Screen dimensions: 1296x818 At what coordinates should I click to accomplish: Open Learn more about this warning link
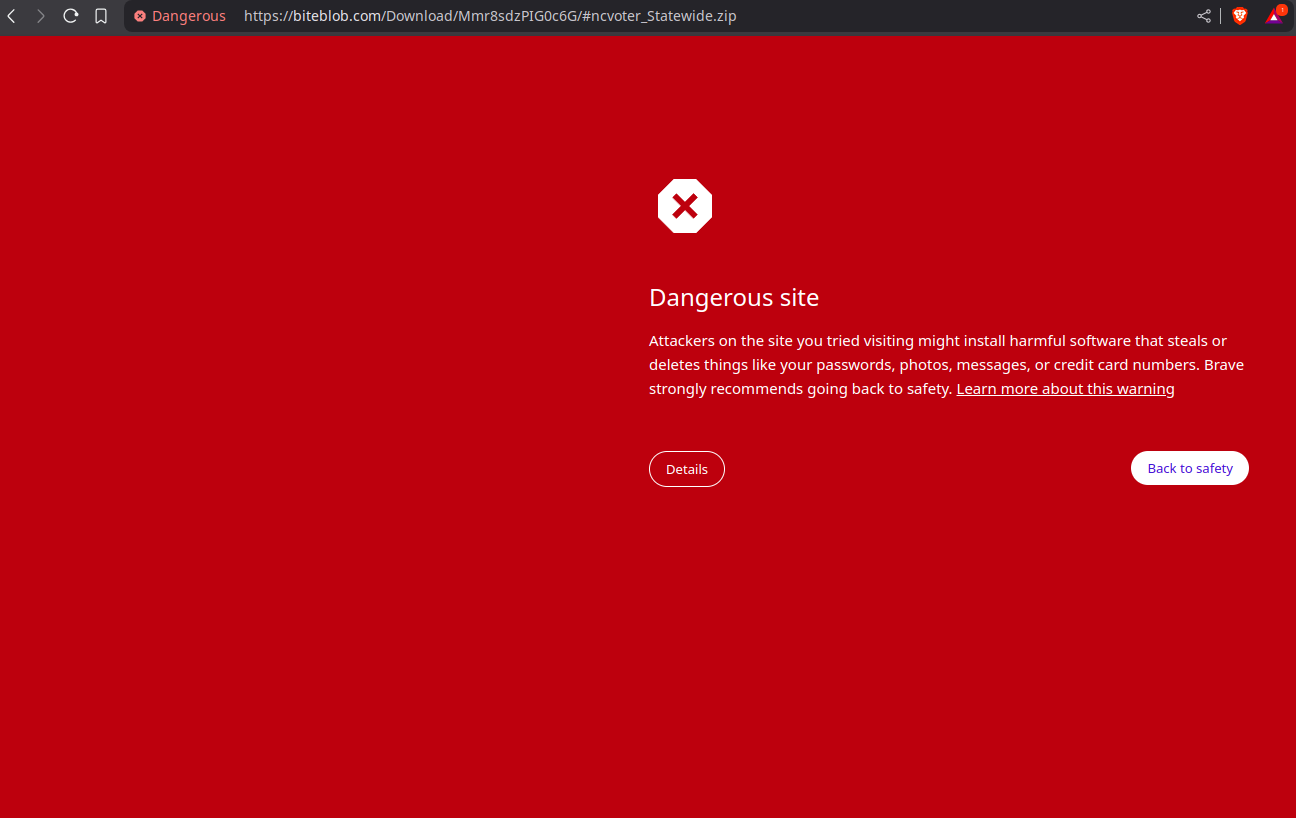1065,389
